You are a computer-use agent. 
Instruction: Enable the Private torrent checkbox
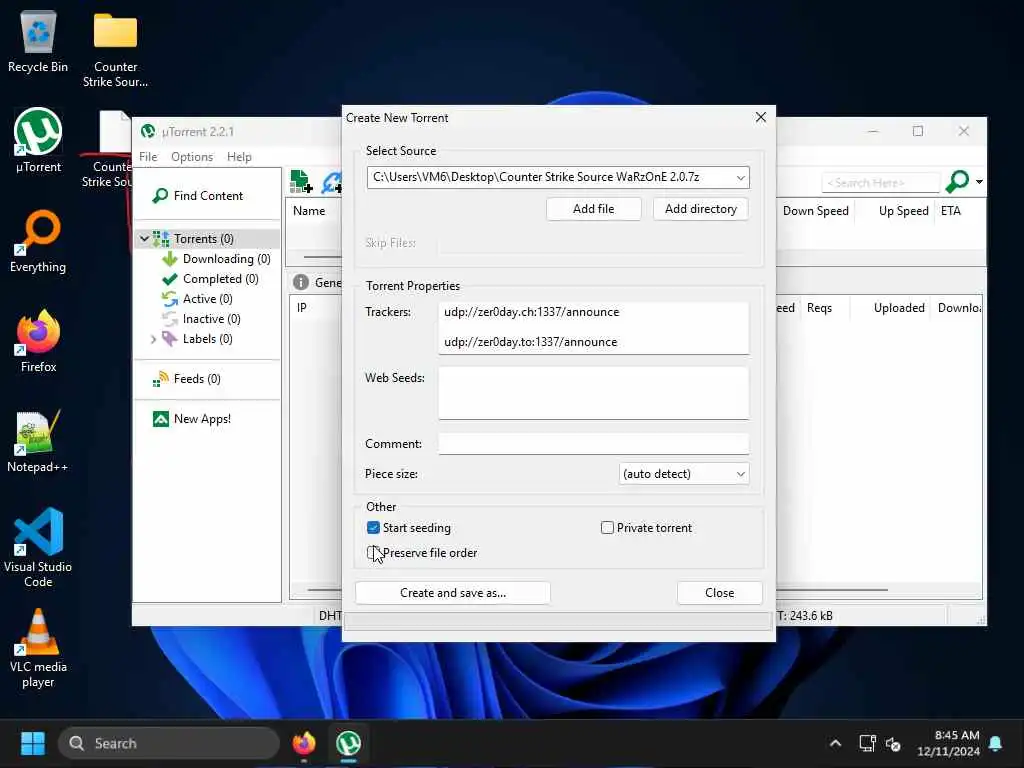(x=607, y=528)
